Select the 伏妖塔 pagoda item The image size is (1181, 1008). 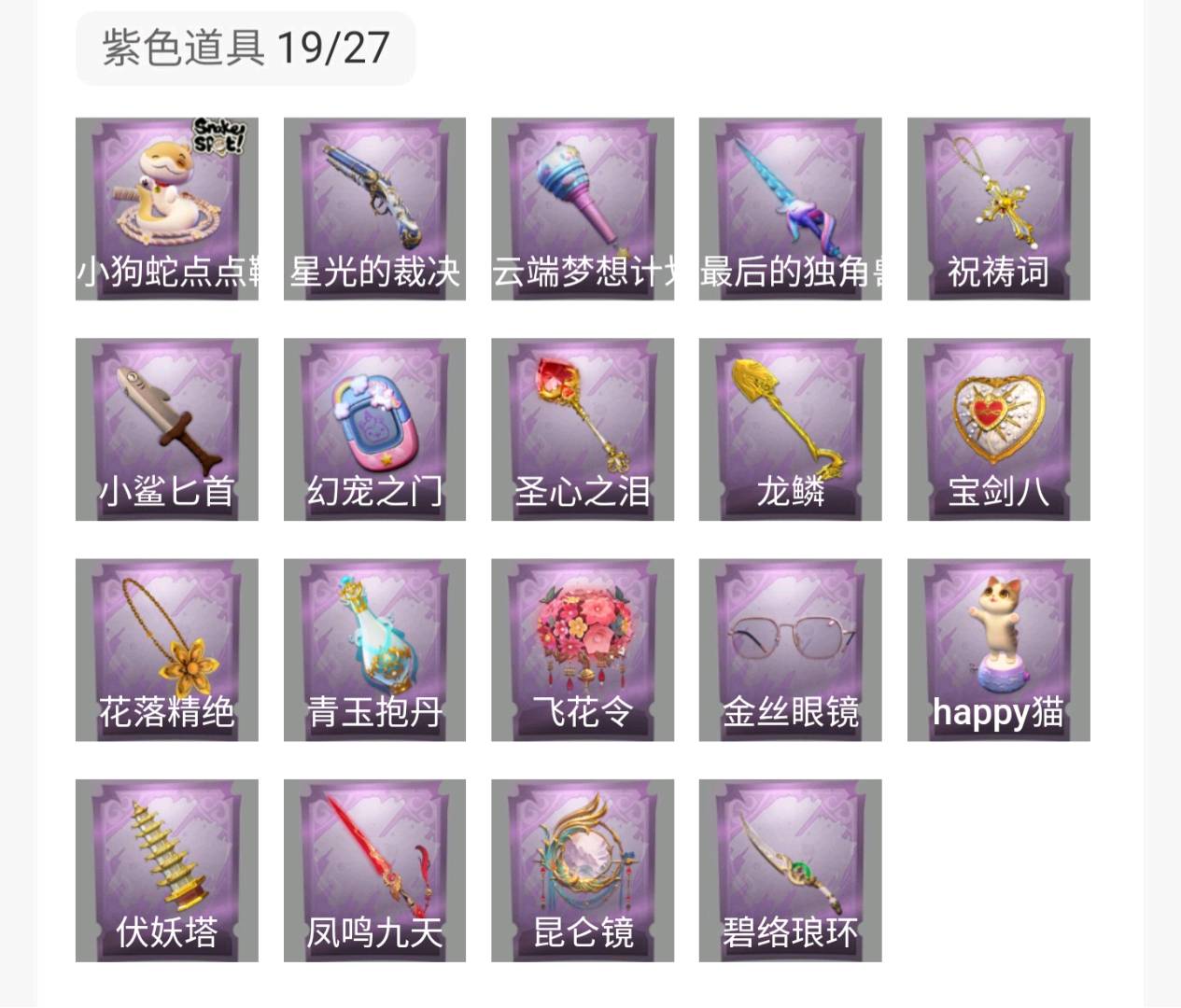tap(167, 871)
